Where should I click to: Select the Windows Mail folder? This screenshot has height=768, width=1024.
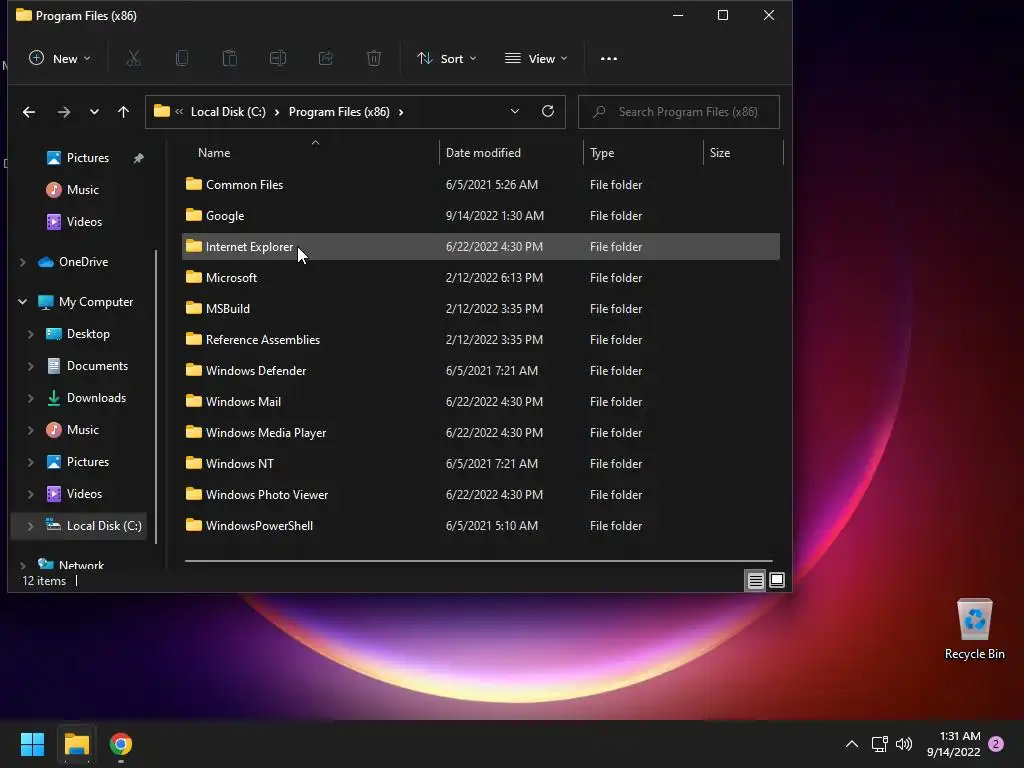[x=481, y=402]
